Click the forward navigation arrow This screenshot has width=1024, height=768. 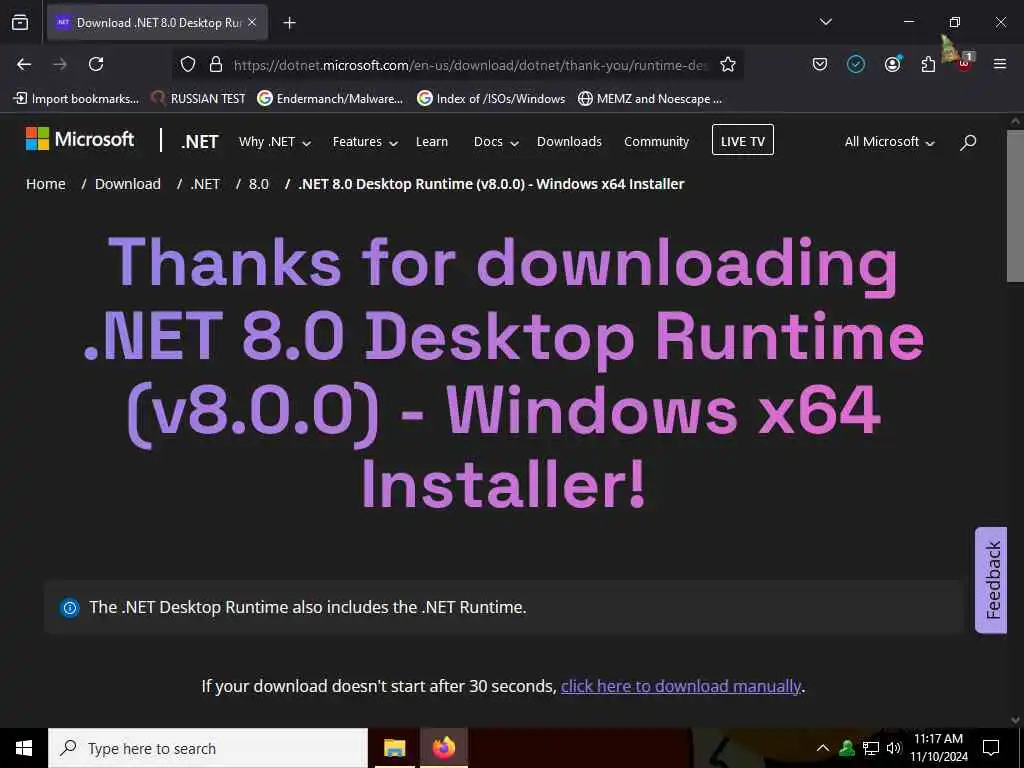click(60, 64)
